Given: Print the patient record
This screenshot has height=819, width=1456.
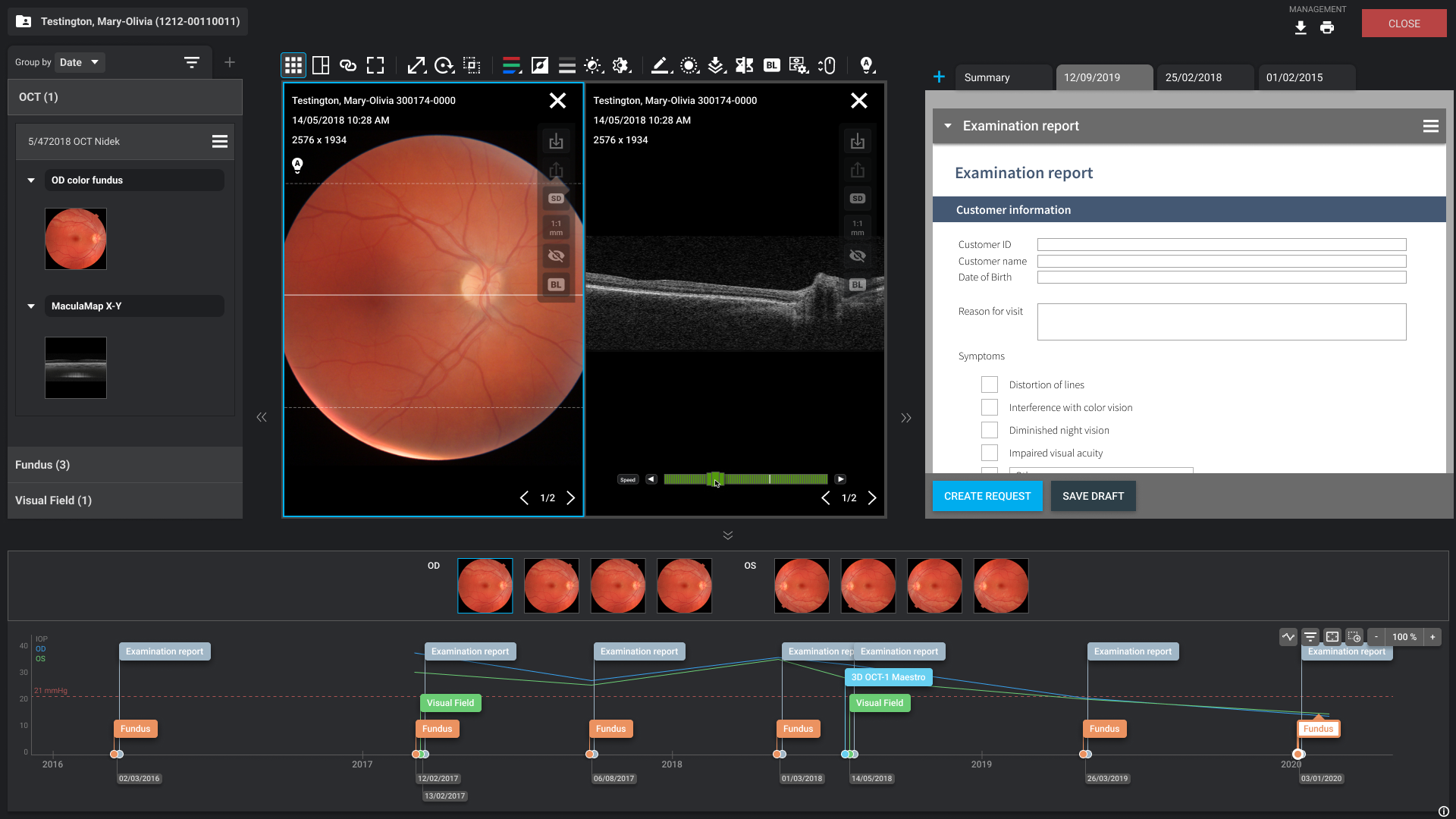Looking at the screenshot, I should tap(1326, 28).
